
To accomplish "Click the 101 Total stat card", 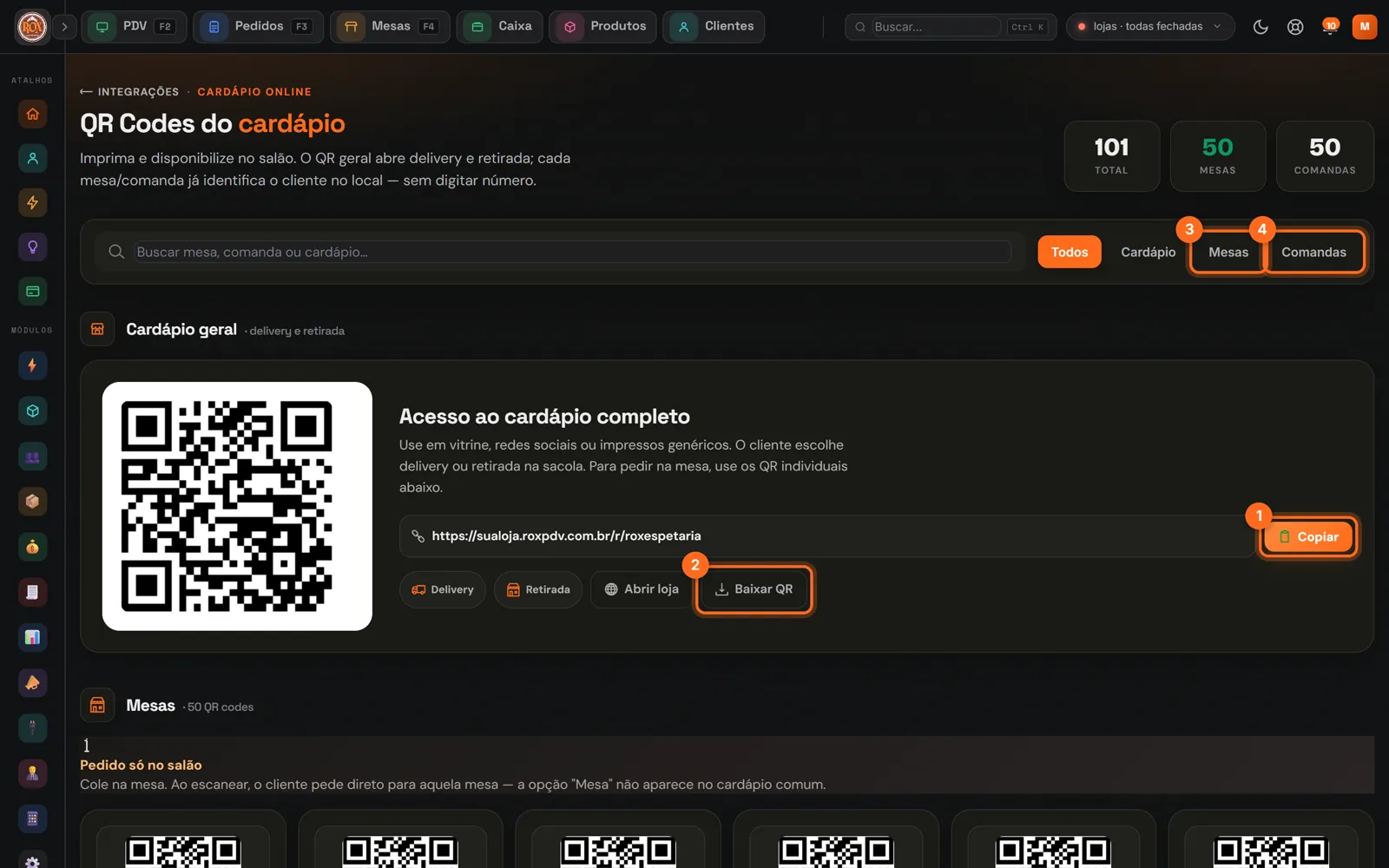I will (1112, 156).
